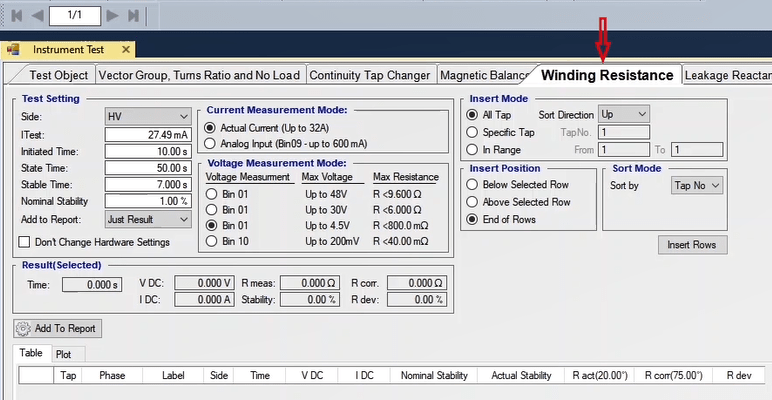
Task: Open the Sort by Tap No dropdown
Action: pyautogui.click(x=697, y=185)
